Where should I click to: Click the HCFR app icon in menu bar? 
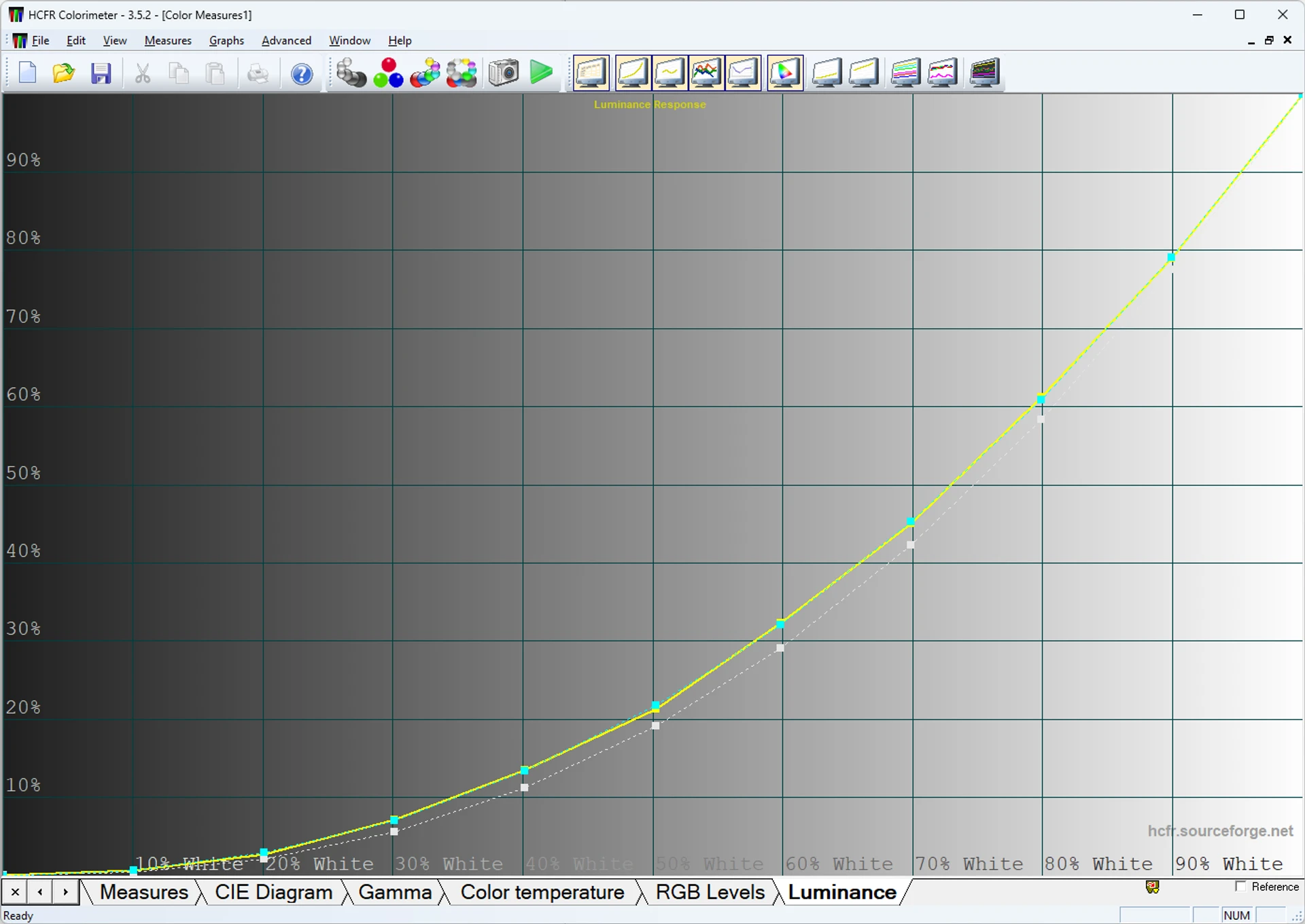pyautogui.click(x=20, y=41)
